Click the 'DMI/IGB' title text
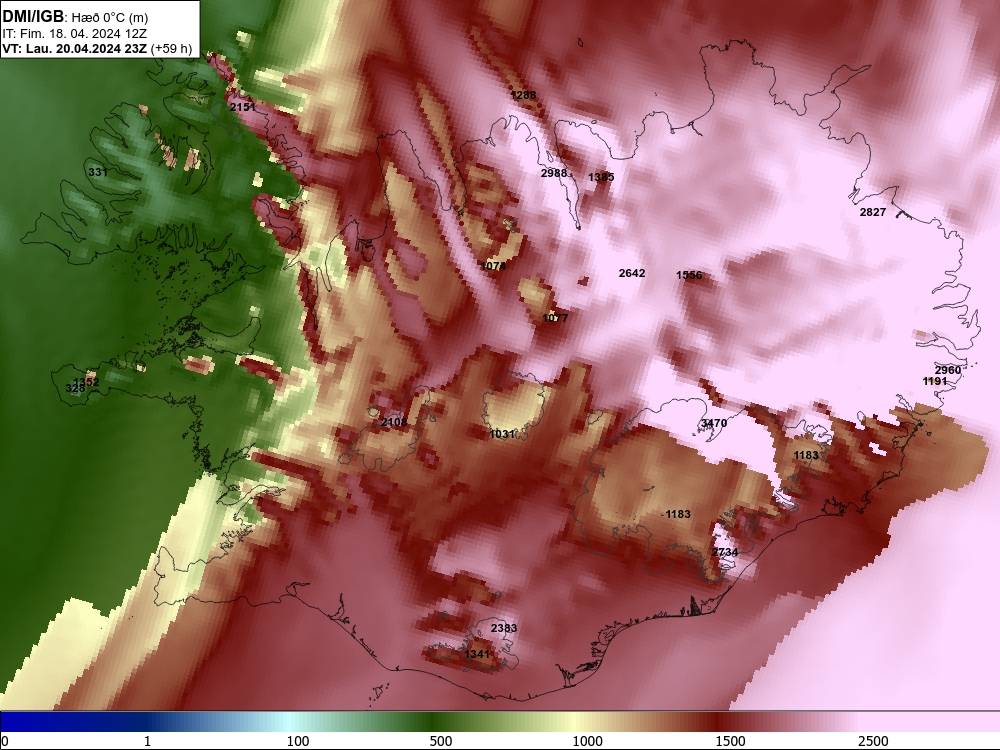Screen dimensions: 1000x750 pos(33,17)
